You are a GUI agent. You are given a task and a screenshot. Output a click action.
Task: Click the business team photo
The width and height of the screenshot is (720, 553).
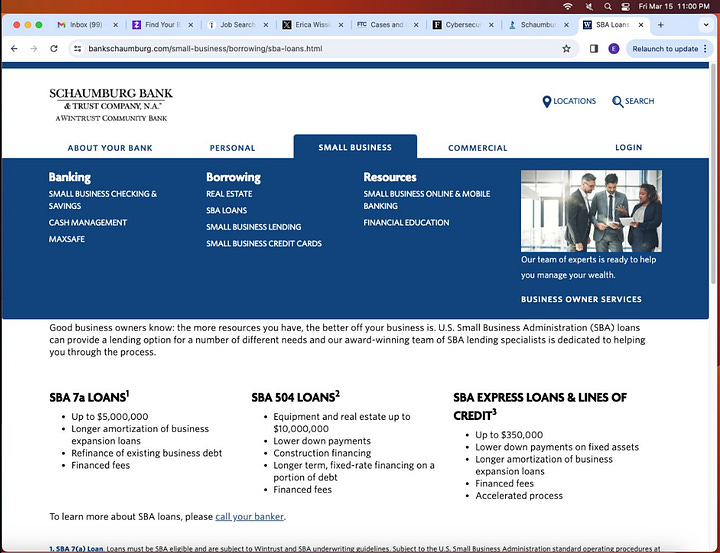591,211
